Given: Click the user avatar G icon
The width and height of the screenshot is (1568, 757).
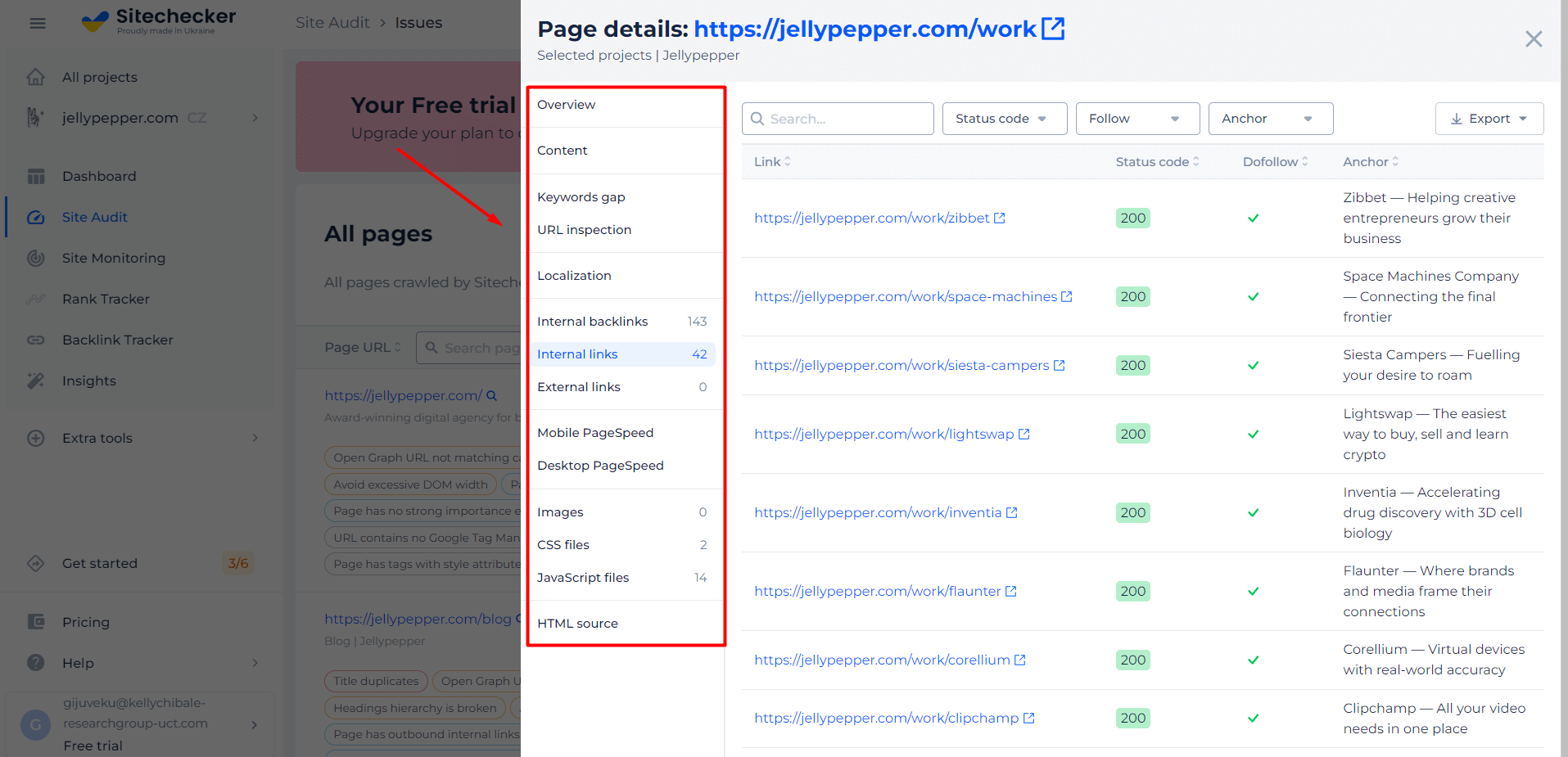Looking at the screenshot, I should tap(35, 724).
